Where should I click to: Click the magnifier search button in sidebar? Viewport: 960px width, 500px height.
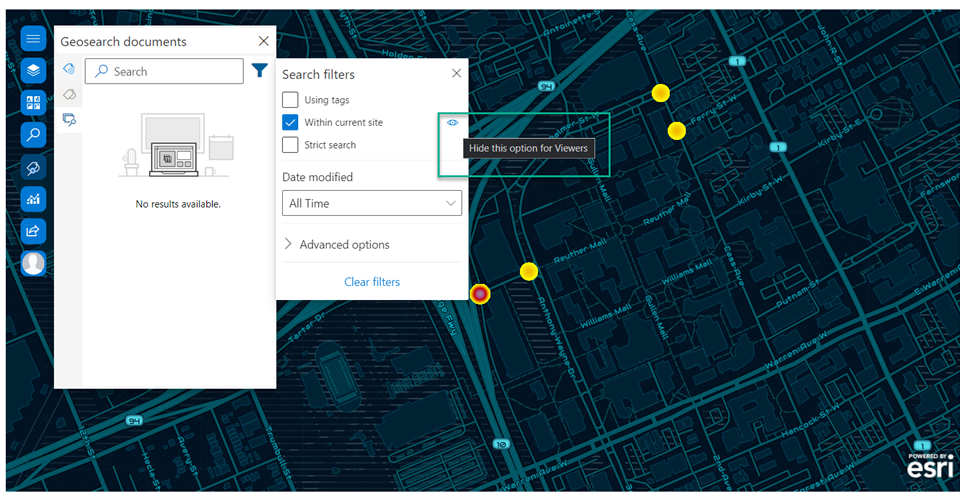pos(33,134)
